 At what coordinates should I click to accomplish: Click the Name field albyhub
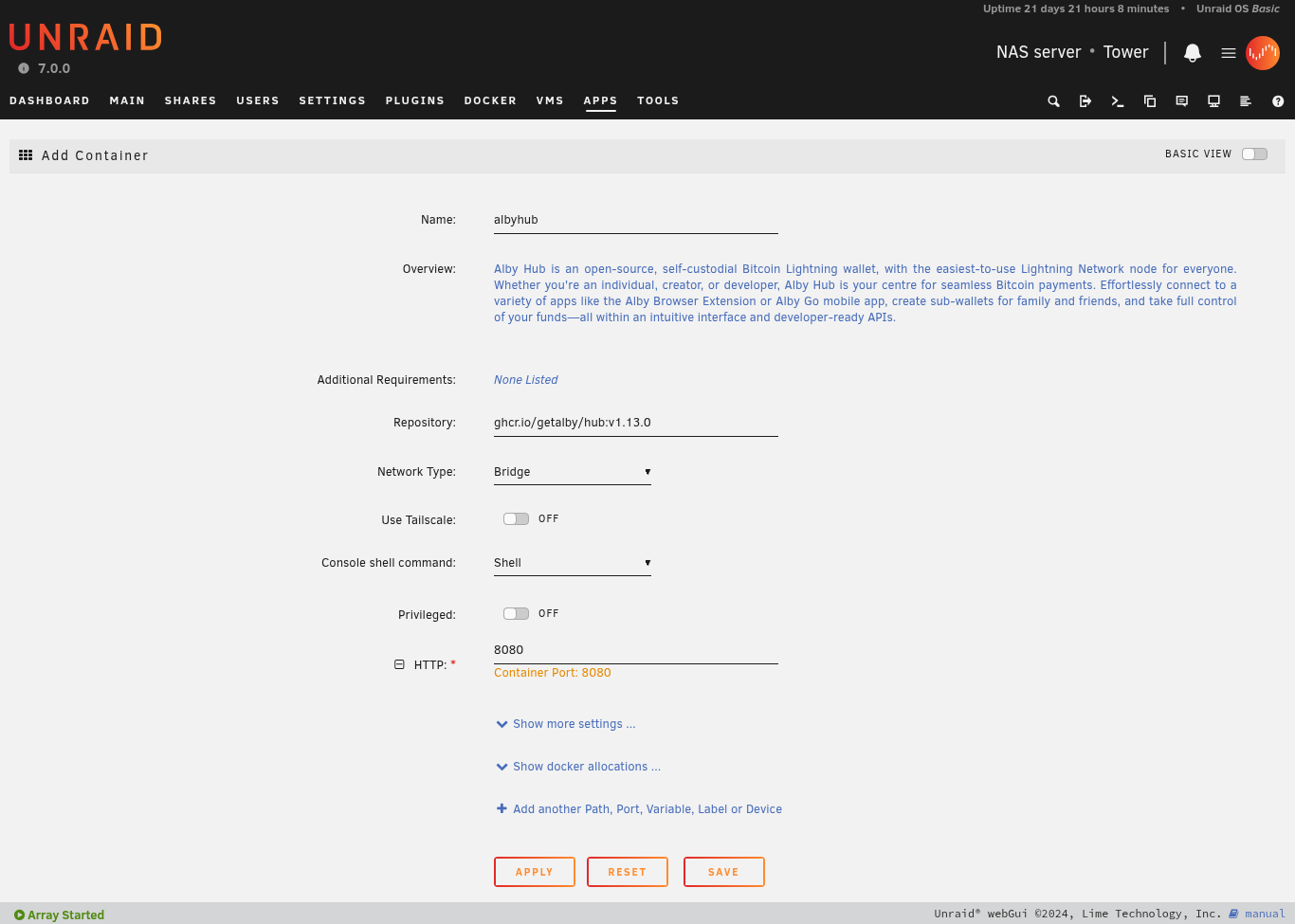tap(636, 220)
